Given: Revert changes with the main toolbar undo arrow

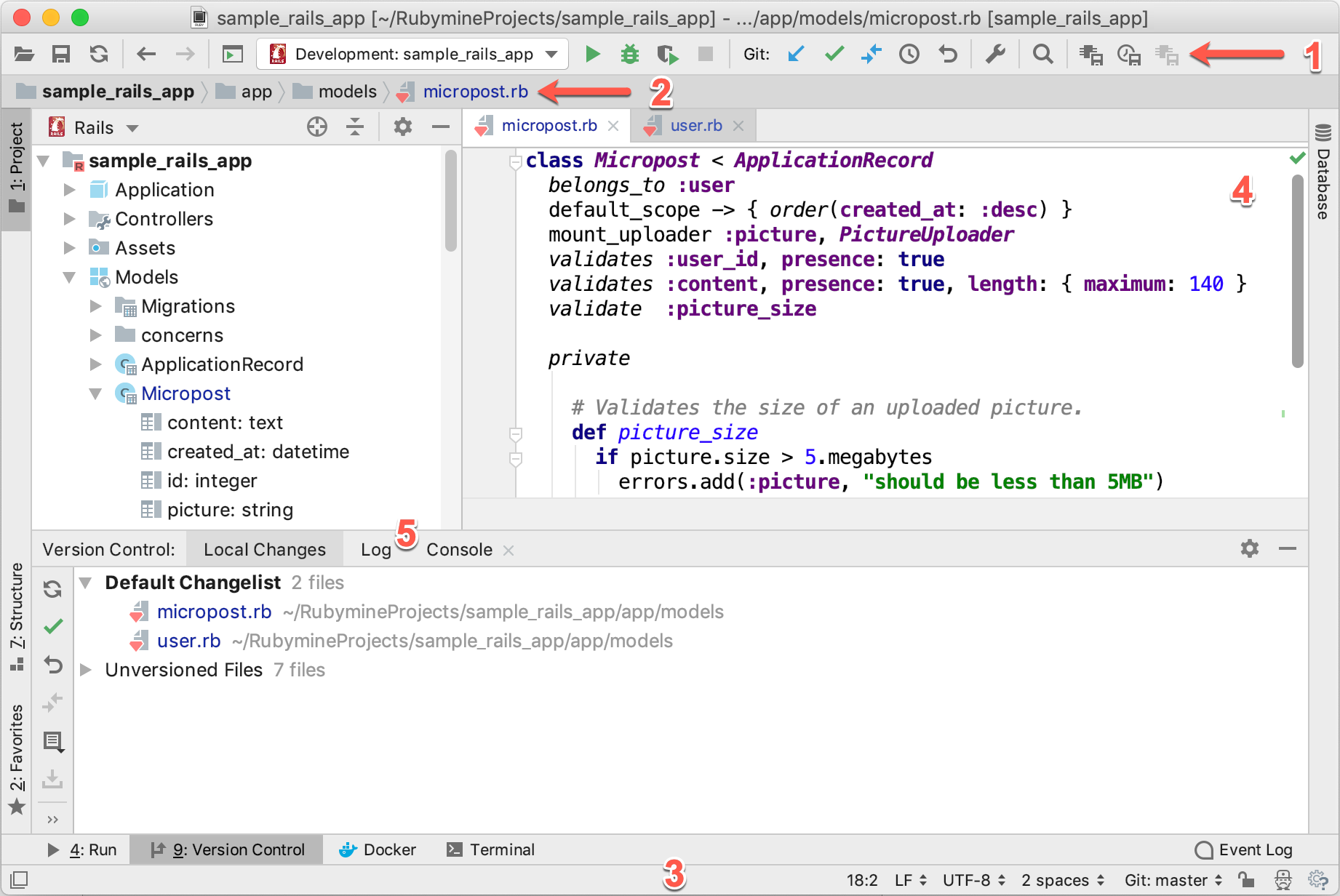Looking at the screenshot, I should pos(947,54).
